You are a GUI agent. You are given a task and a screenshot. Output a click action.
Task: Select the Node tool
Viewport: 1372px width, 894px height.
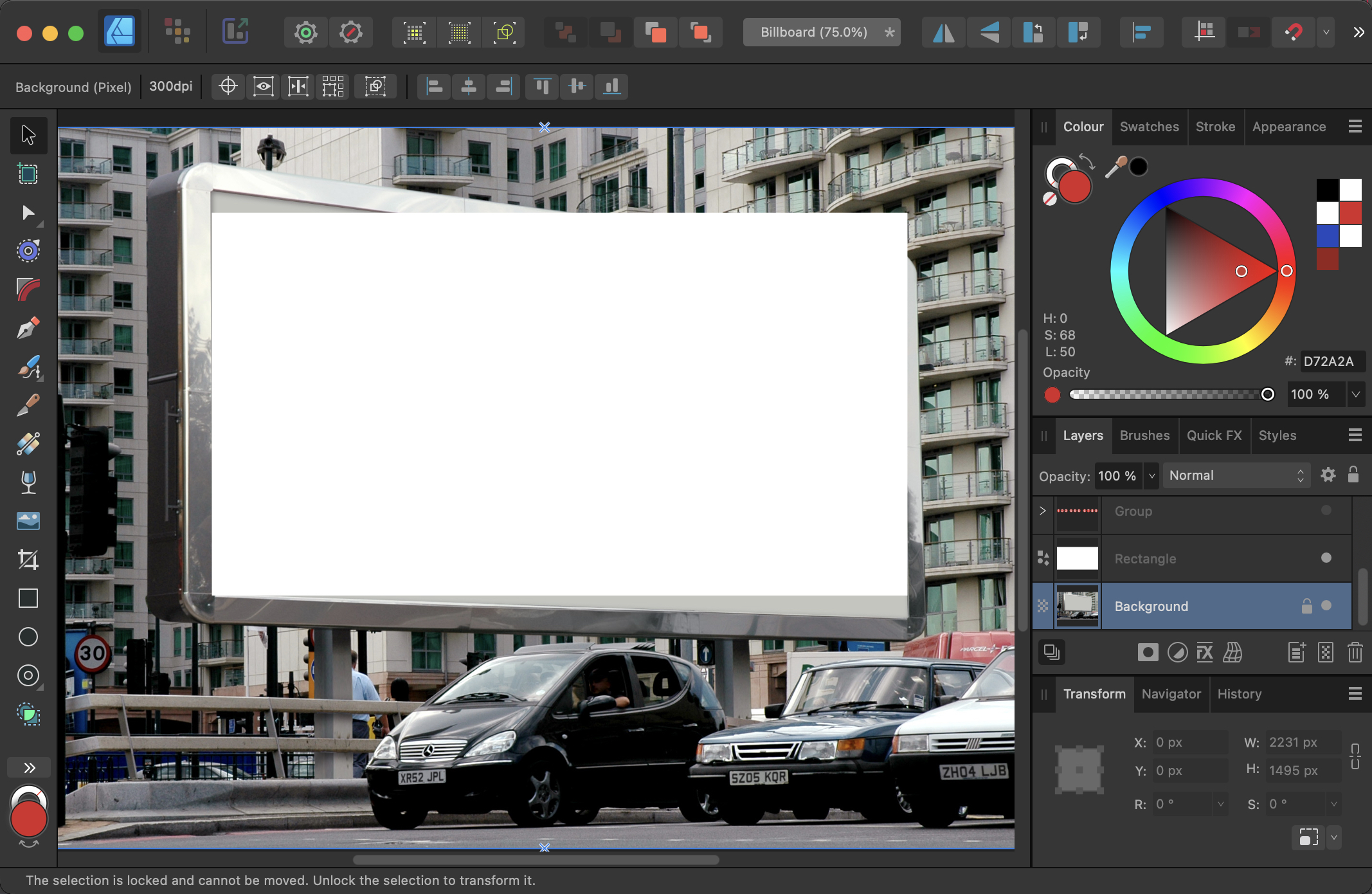click(28, 213)
